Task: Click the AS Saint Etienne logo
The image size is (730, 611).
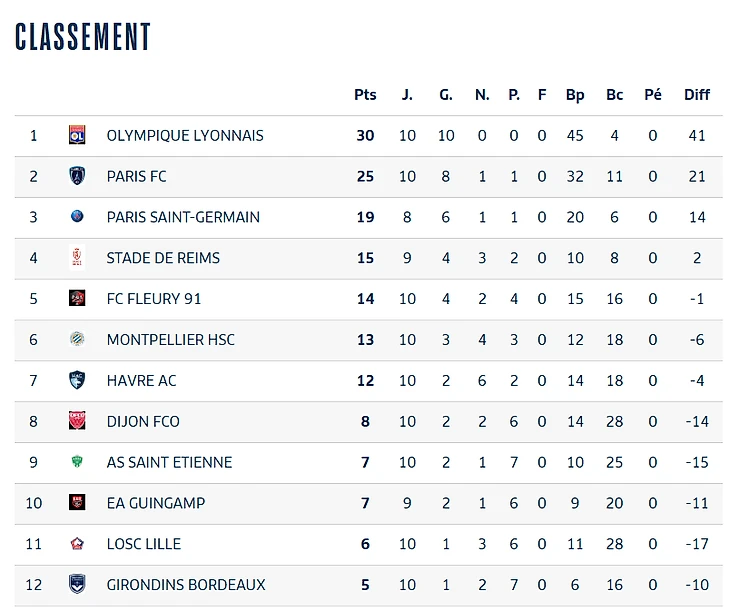Action: 77,462
